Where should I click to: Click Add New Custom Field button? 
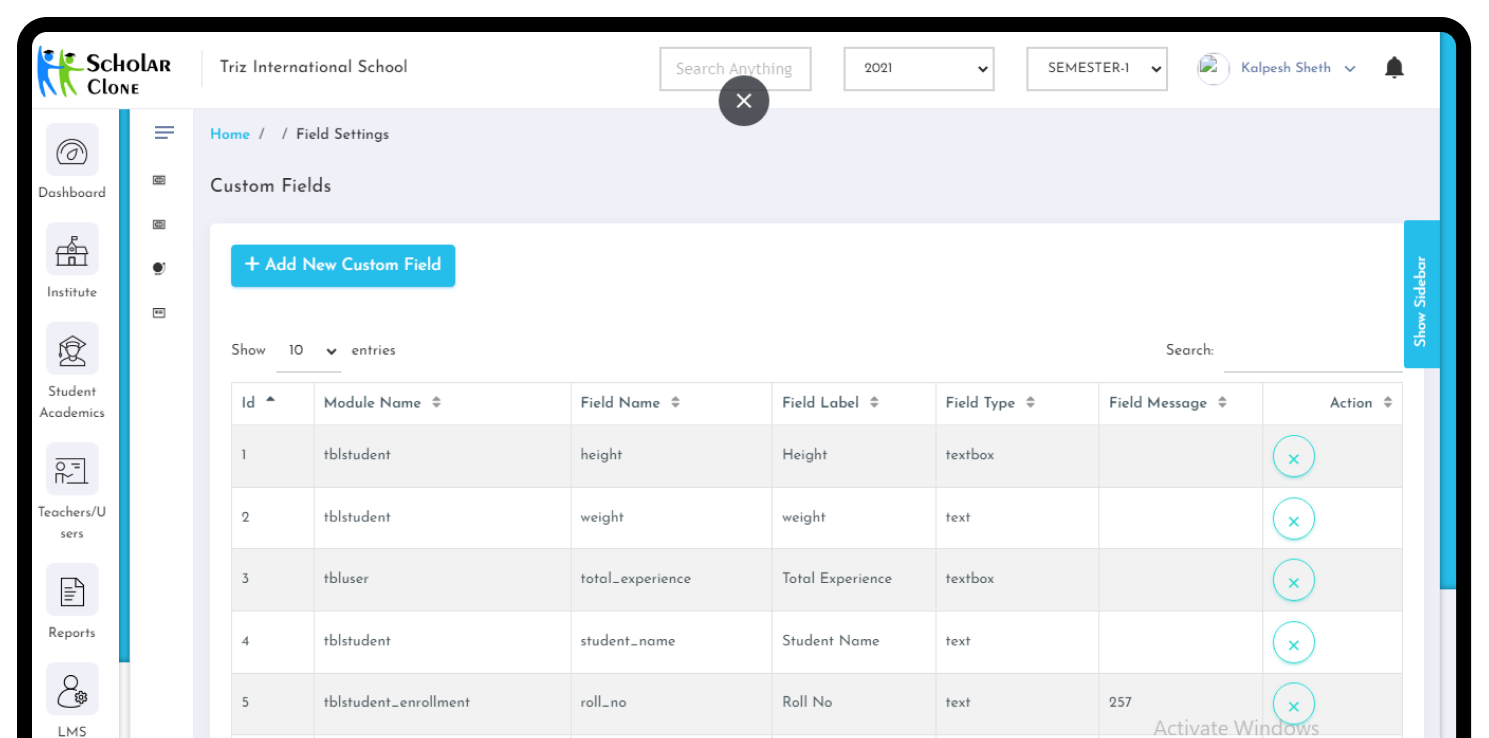click(x=343, y=265)
